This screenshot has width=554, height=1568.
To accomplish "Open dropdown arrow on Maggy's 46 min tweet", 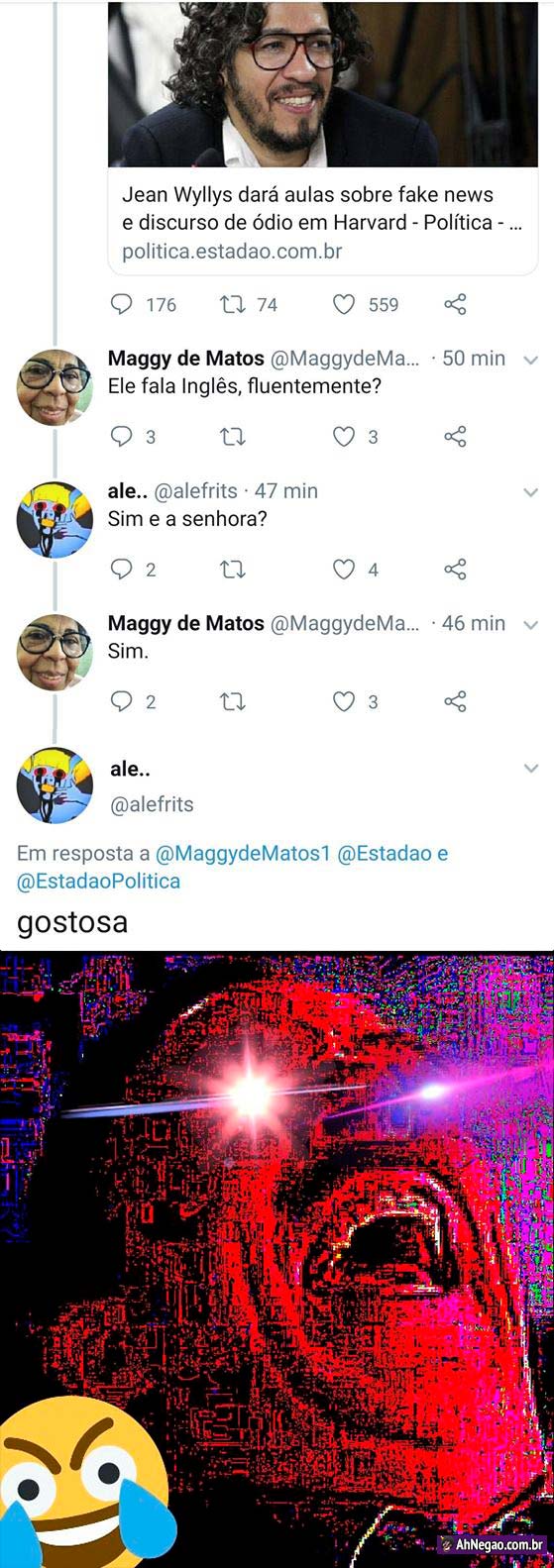I will (530, 625).
